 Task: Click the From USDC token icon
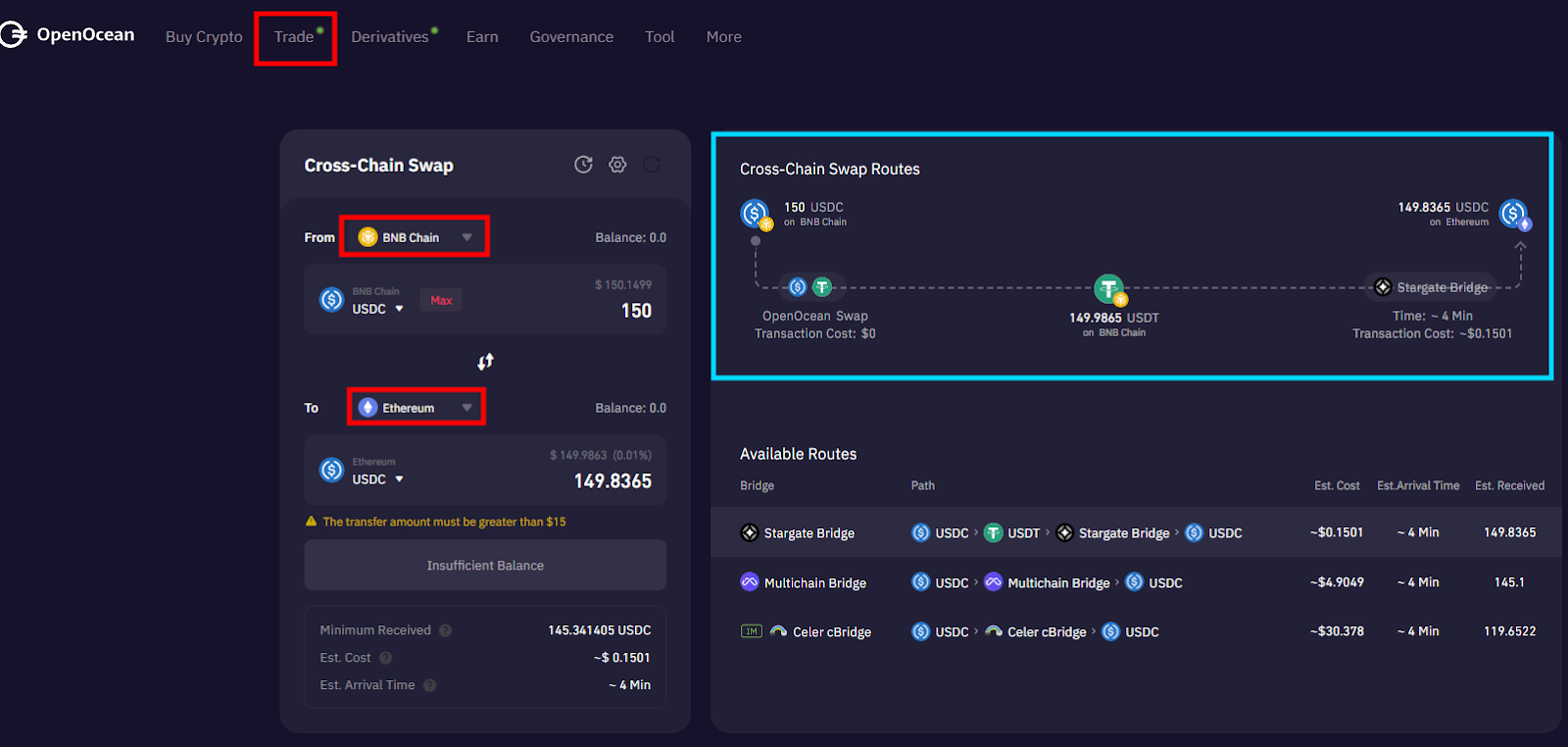click(332, 300)
